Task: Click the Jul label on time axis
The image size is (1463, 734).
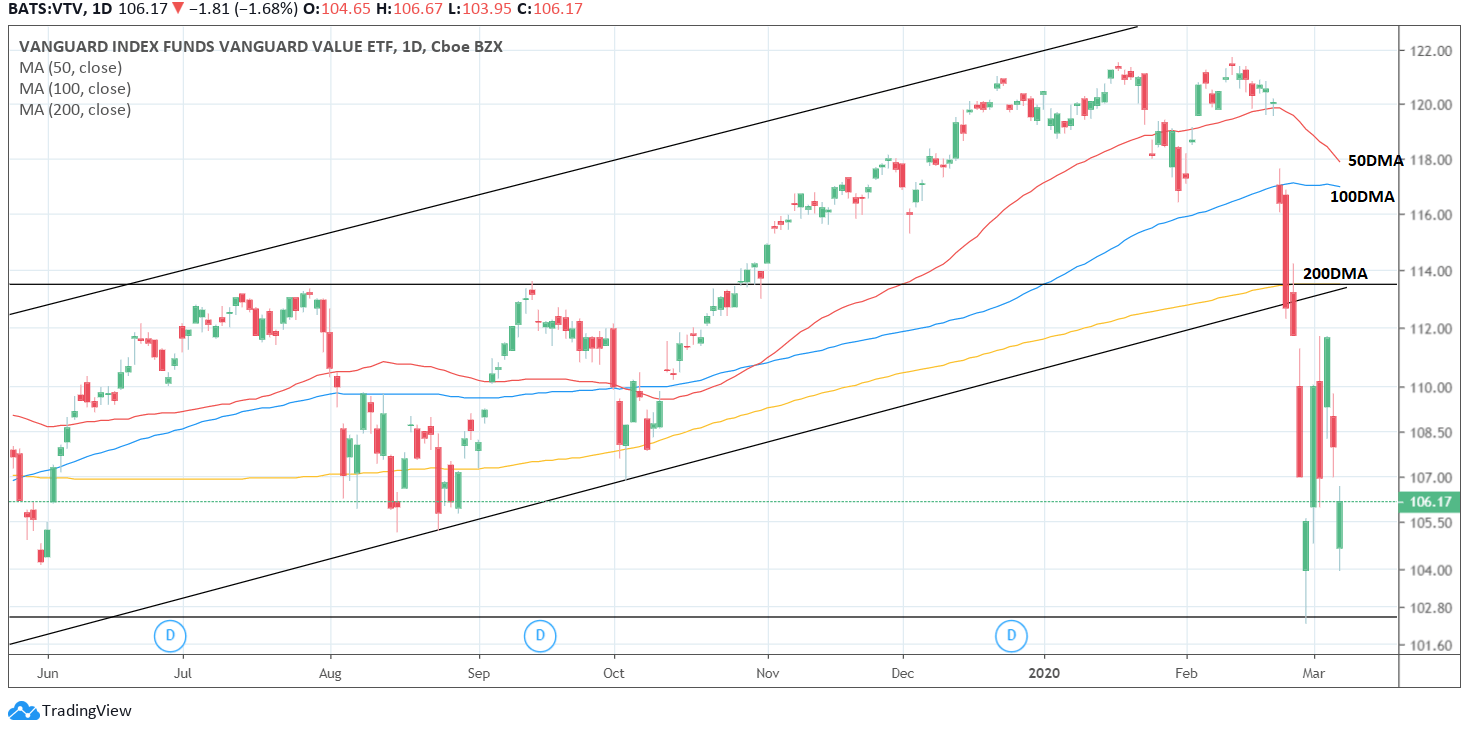Action: click(184, 674)
